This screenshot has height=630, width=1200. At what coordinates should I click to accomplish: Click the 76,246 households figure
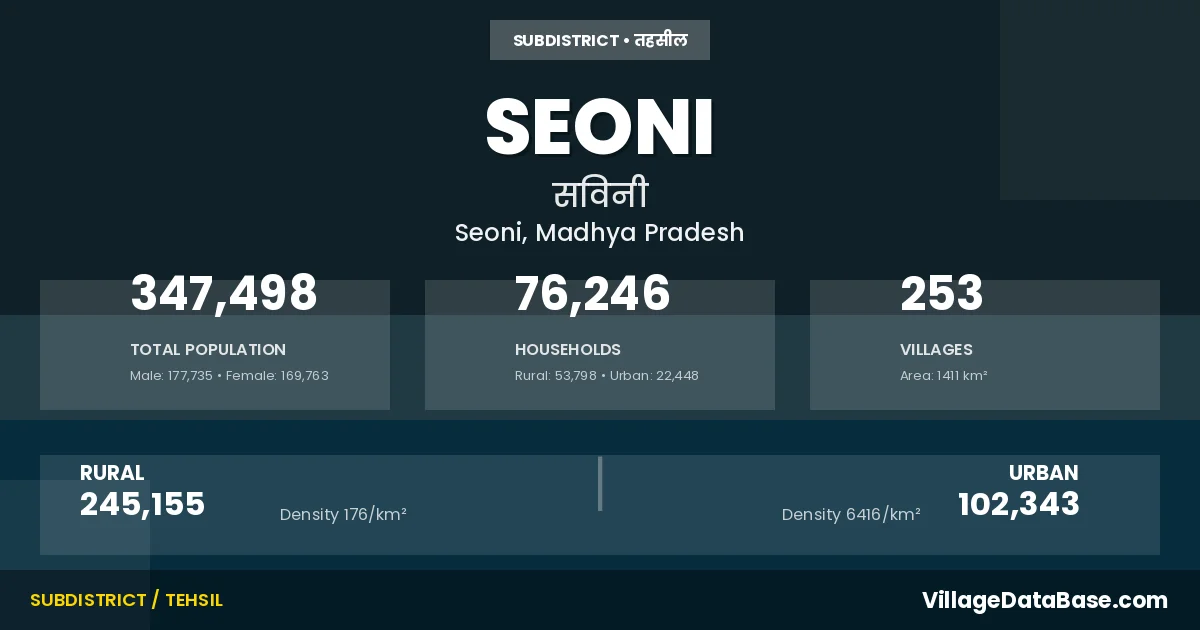[593, 294]
